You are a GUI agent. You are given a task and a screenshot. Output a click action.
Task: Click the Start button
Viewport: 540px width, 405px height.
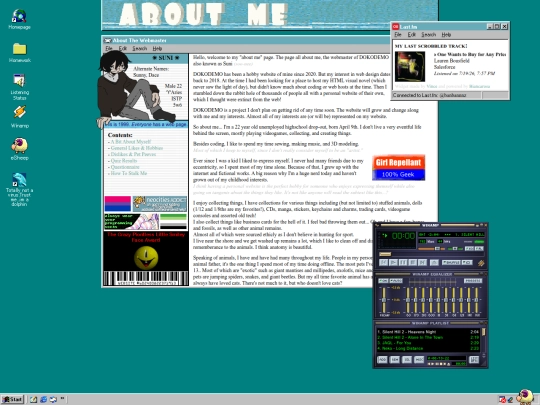[12, 399]
